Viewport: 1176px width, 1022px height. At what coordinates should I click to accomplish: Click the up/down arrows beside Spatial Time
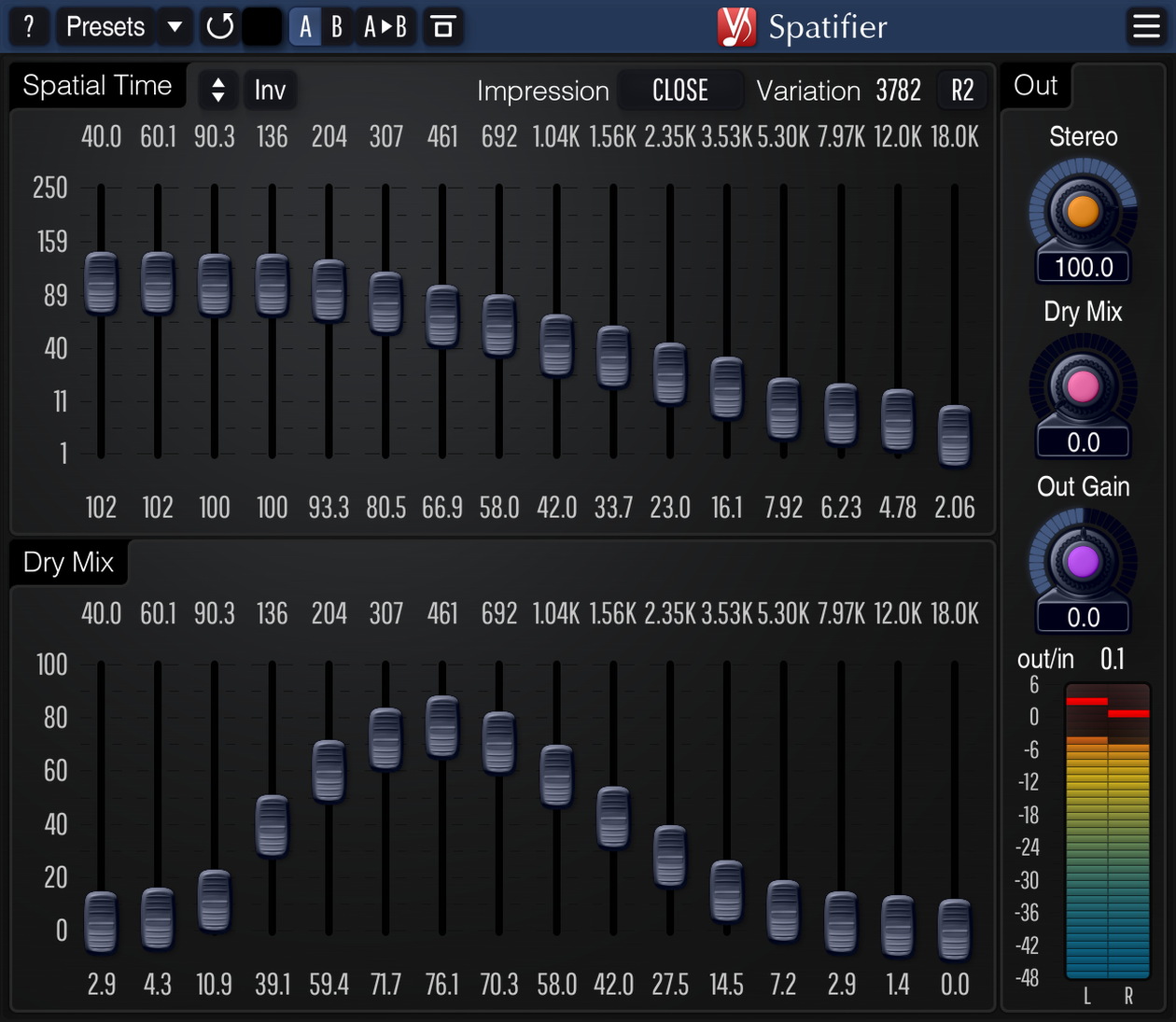217,90
